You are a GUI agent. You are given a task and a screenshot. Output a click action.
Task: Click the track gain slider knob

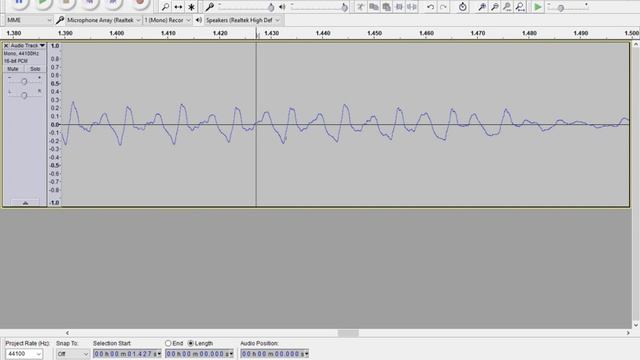click(x=24, y=82)
